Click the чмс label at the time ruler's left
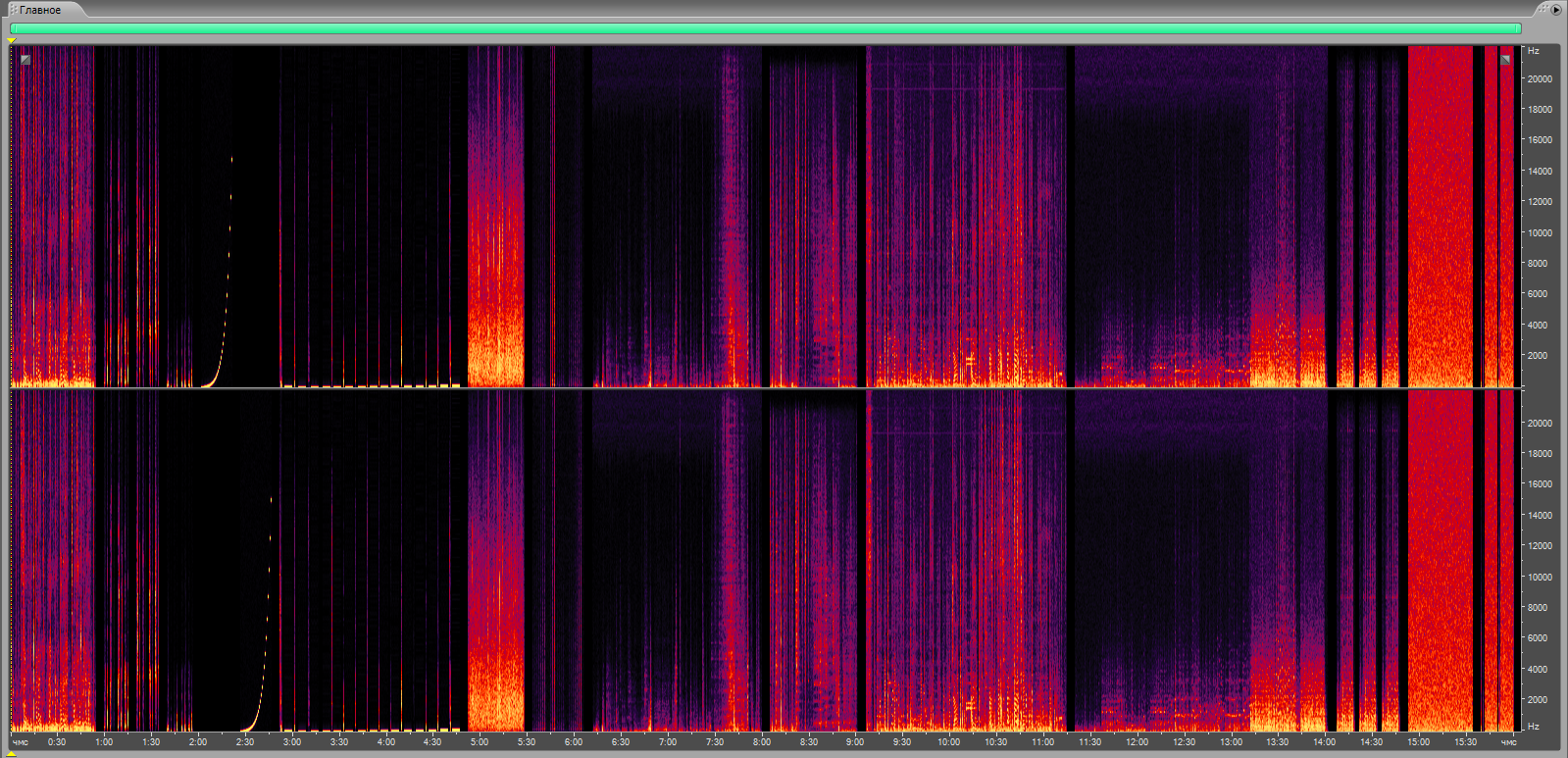 point(21,742)
